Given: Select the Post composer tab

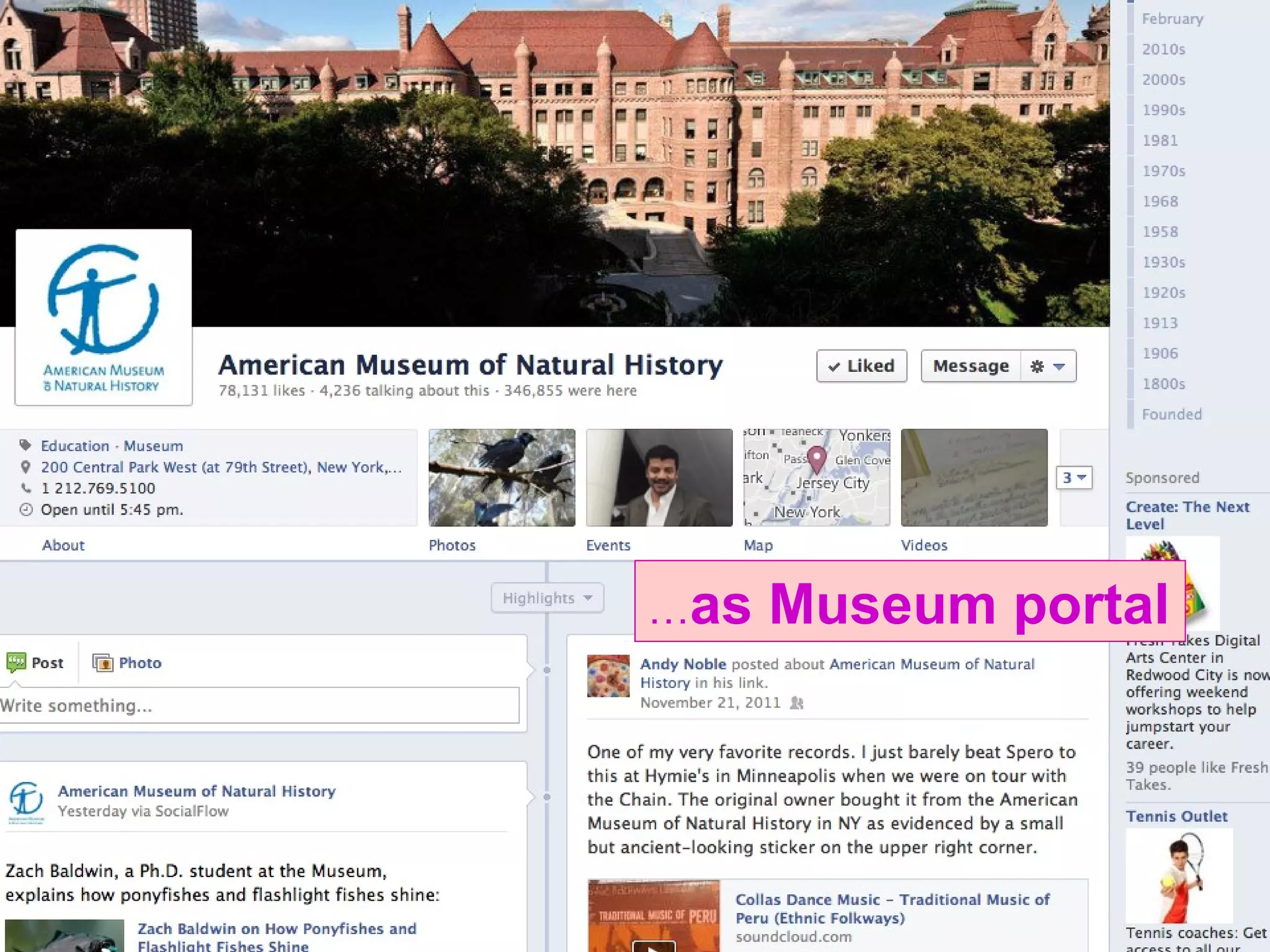Looking at the screenshot, I should 35,663.
